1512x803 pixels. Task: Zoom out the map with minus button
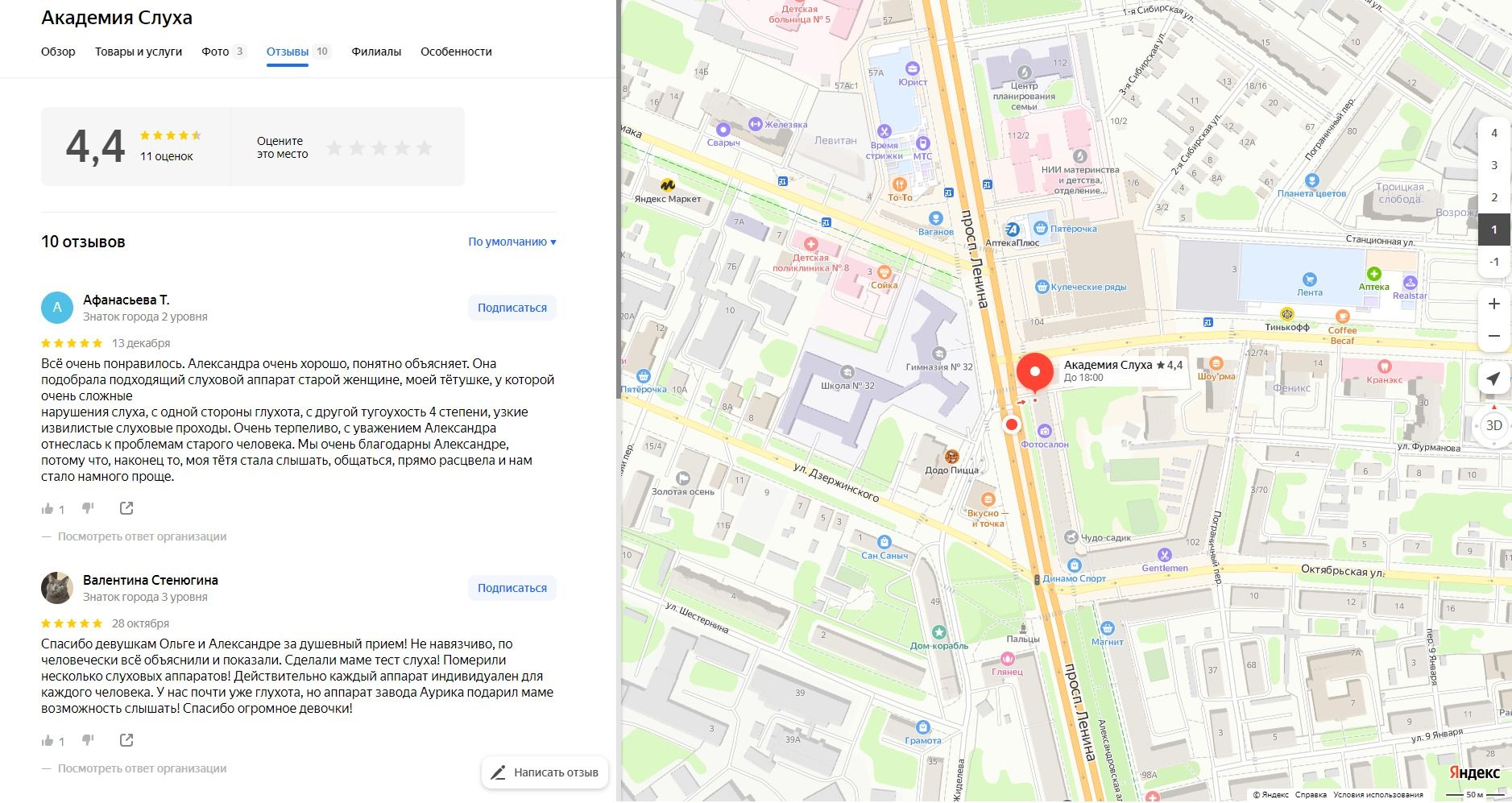tap(1493, 336)
